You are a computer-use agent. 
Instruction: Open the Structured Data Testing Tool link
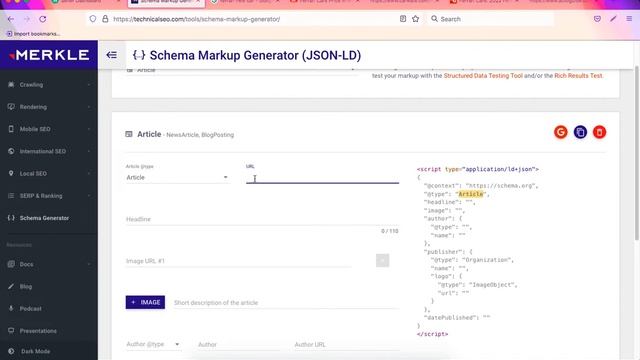(483, 76)
